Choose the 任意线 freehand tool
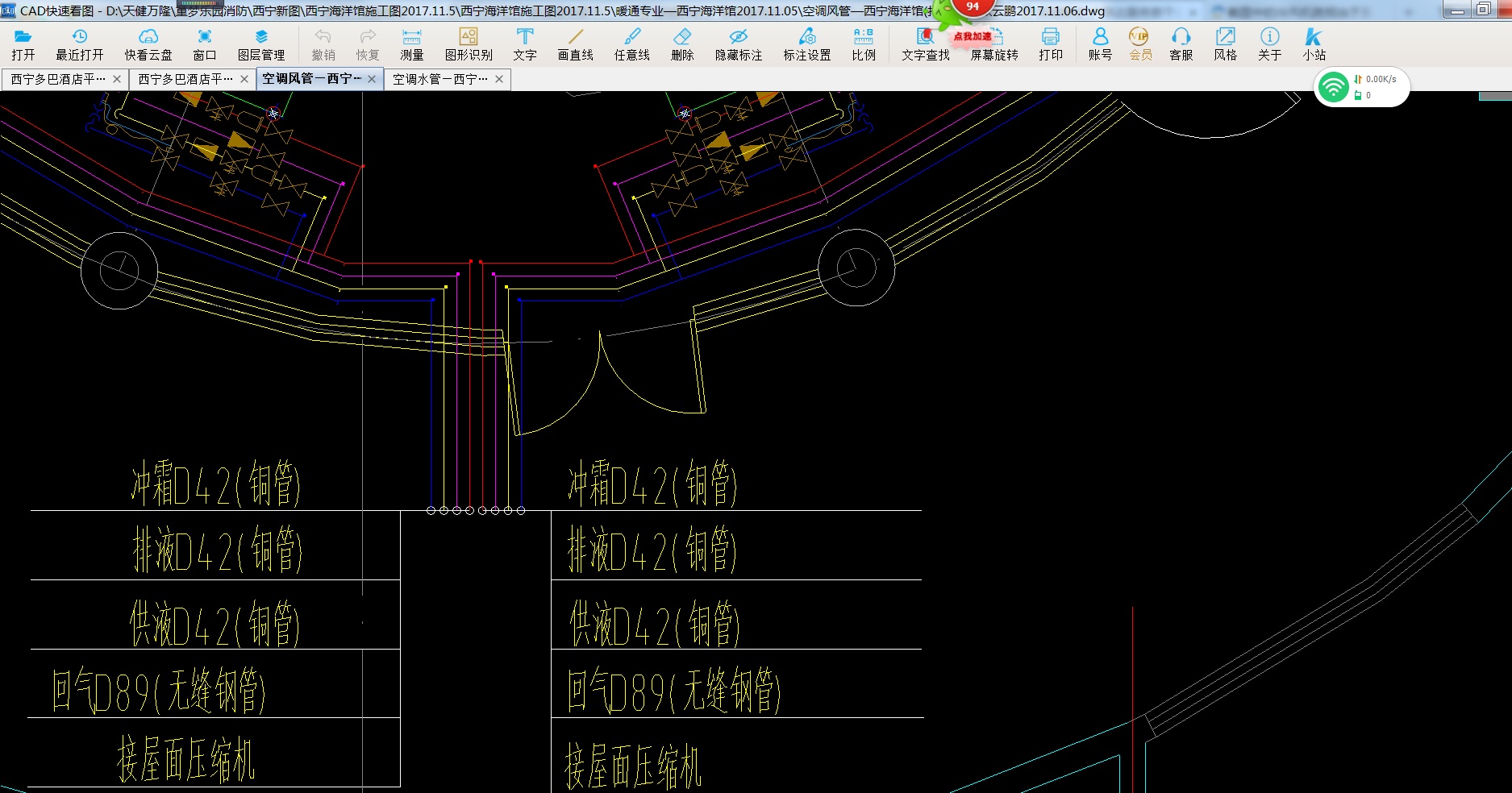 pos(632,44)
